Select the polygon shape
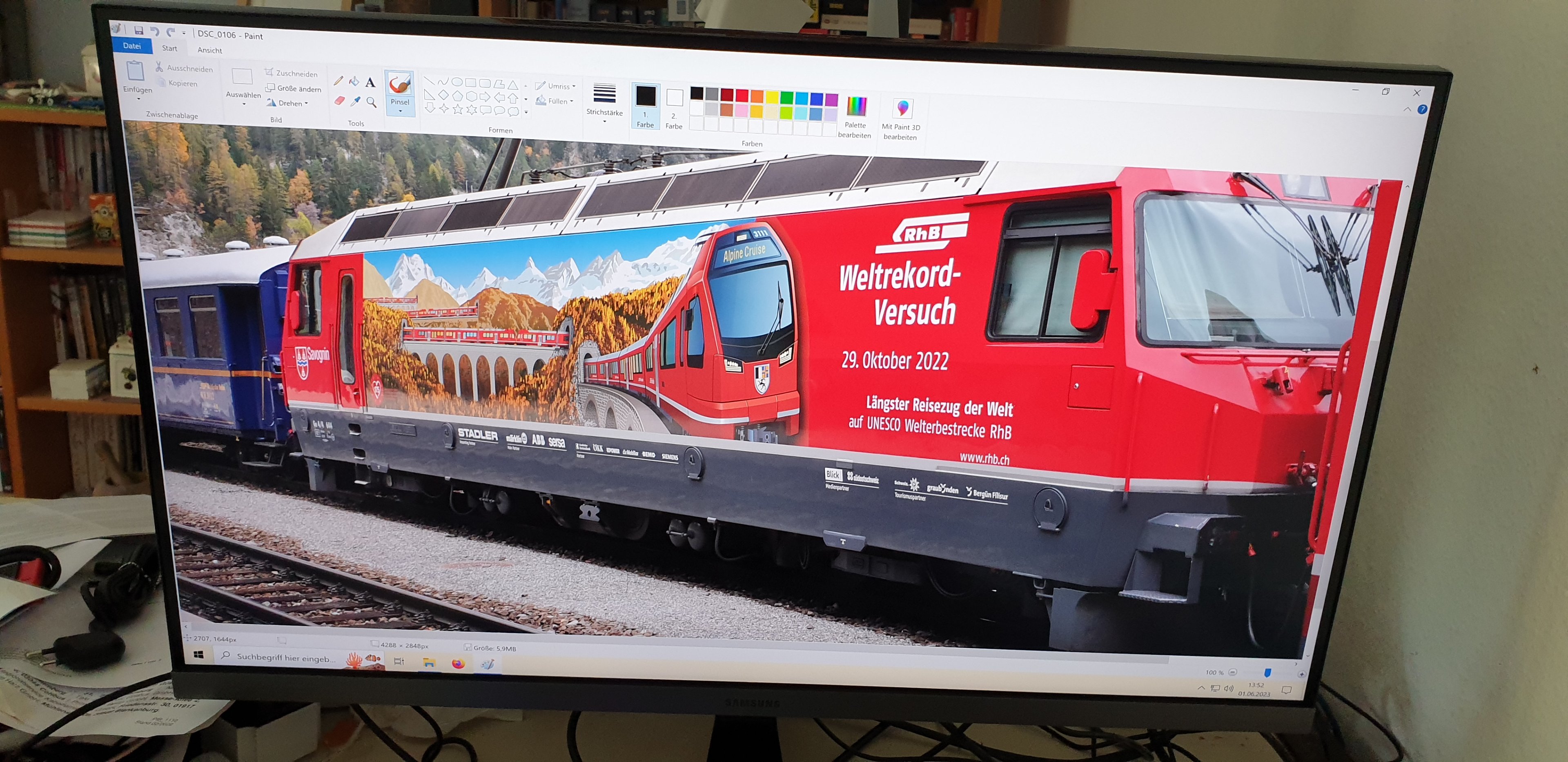This screenshot has height=762, width=1568. [x=499, y=84]
